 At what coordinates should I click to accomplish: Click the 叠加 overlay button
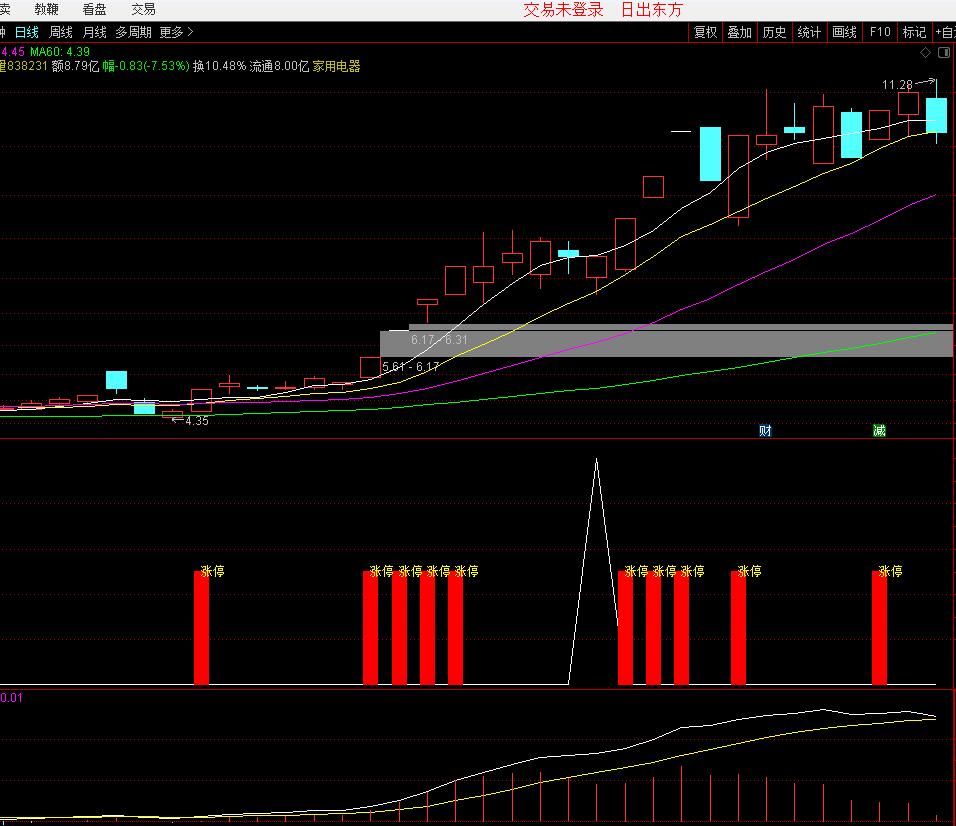pyautogui.click(x=739, y=32)
